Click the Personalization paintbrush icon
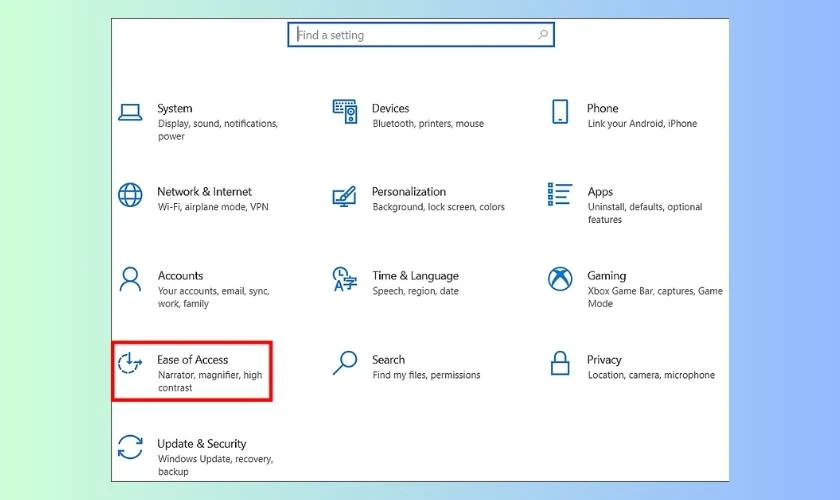Viewport: 840px width, 500px height. [x=344, y=196]
